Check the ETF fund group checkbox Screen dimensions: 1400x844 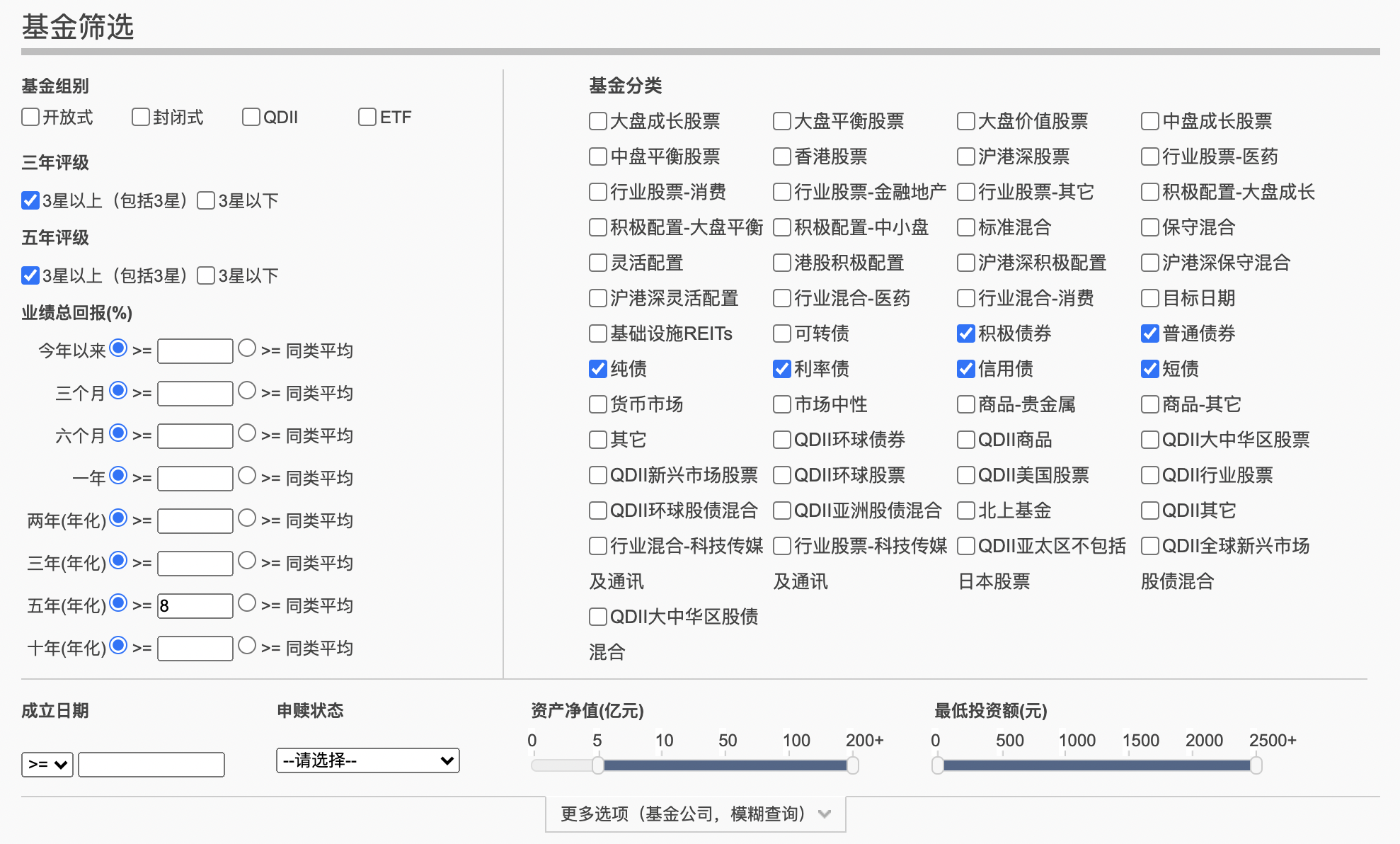coord(367,117)
